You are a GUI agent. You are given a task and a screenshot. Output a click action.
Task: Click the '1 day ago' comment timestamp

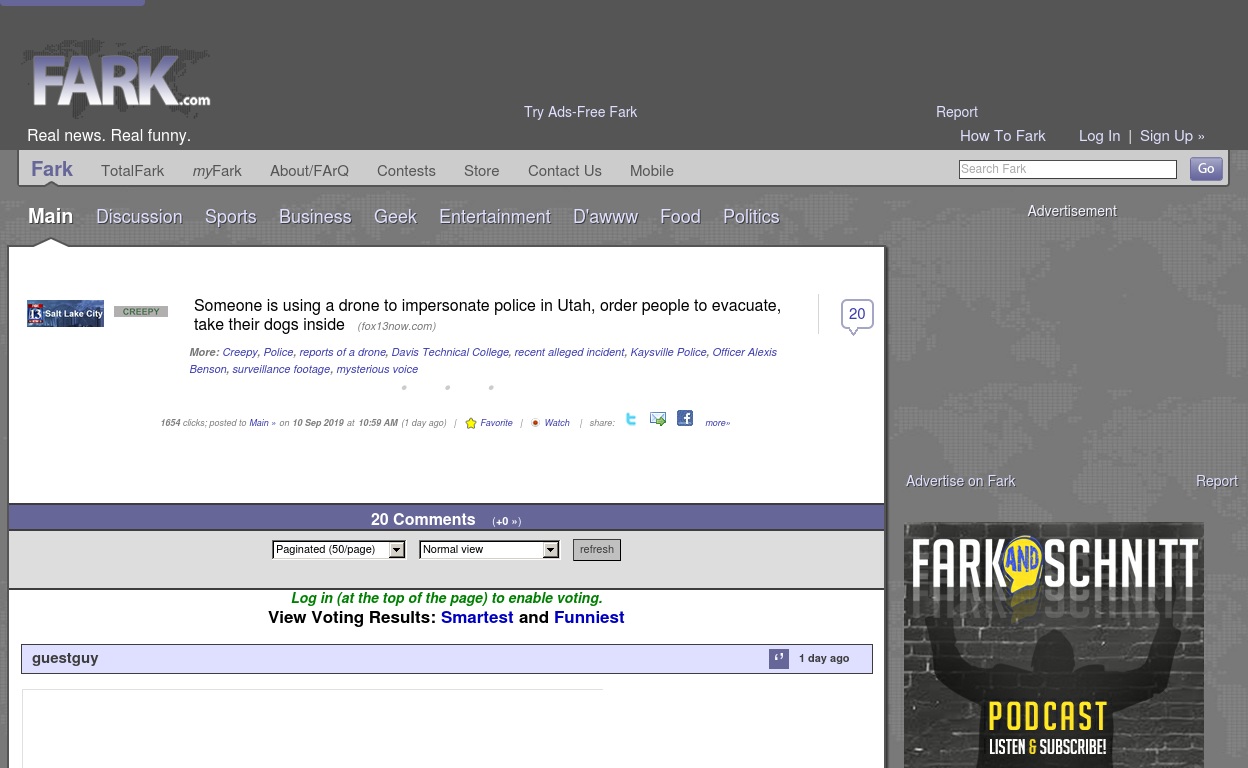point(824,658)
